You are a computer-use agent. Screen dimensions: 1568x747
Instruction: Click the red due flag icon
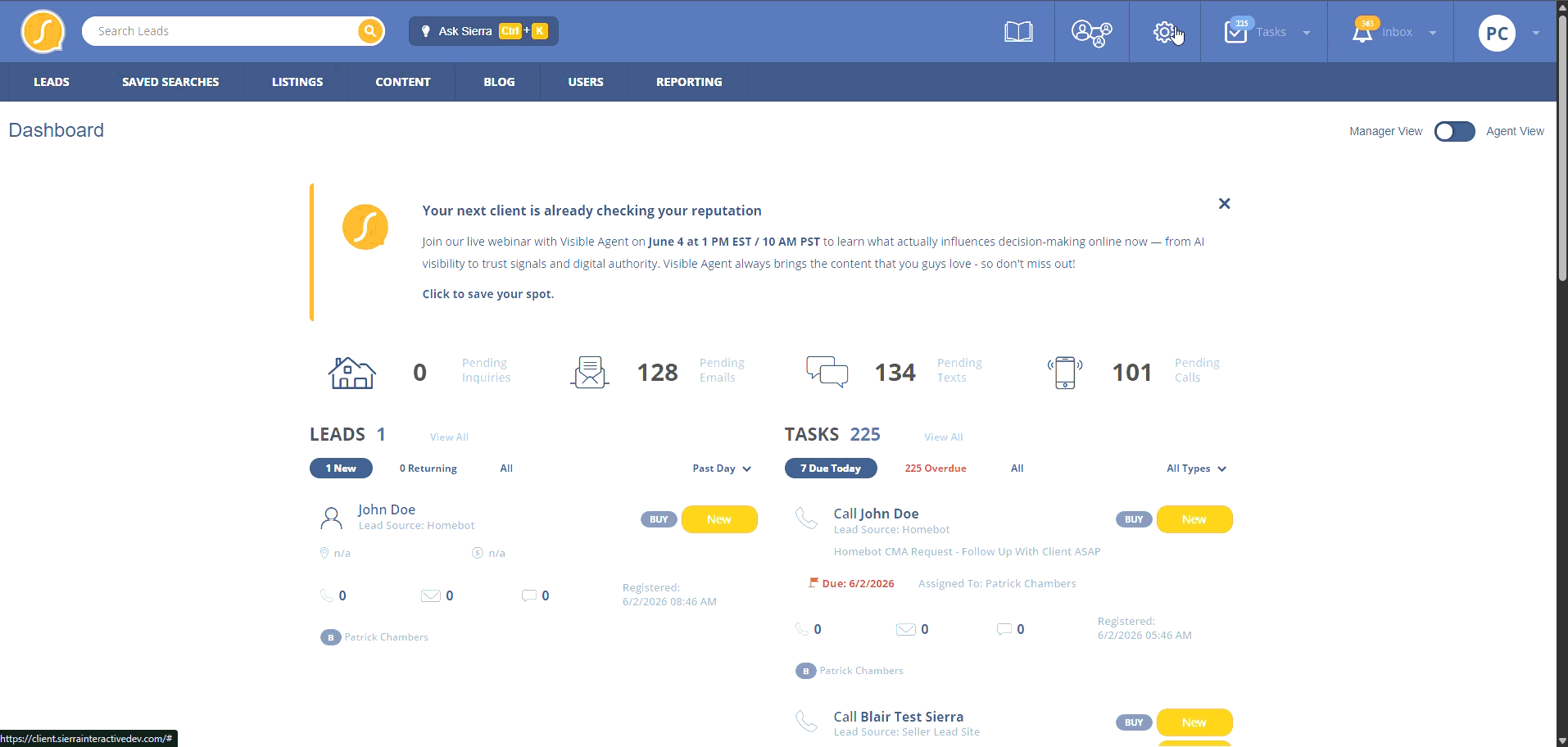click(813, 582)
